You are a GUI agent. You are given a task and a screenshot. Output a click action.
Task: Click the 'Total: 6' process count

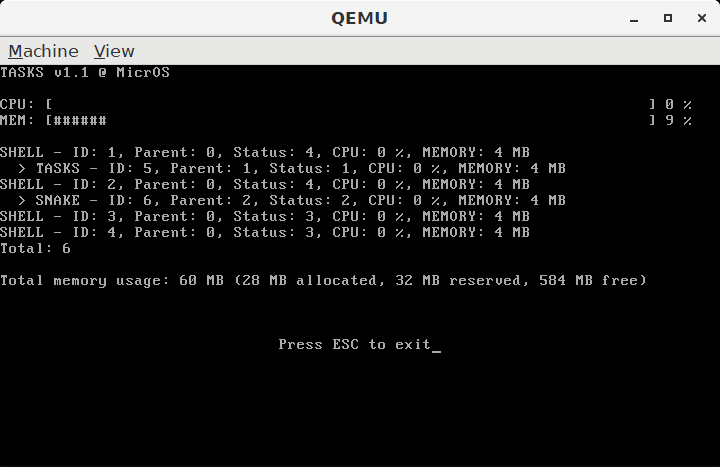tap(35, 249)
